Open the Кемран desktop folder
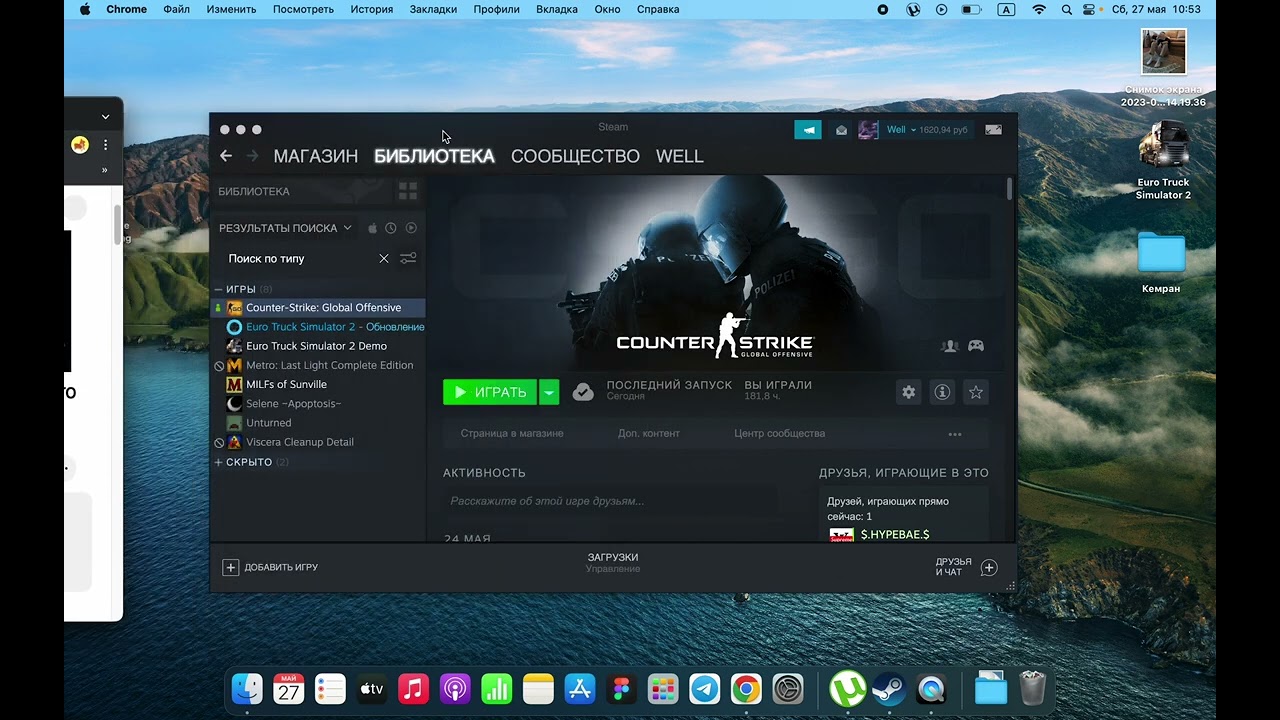 [1161, 263]
